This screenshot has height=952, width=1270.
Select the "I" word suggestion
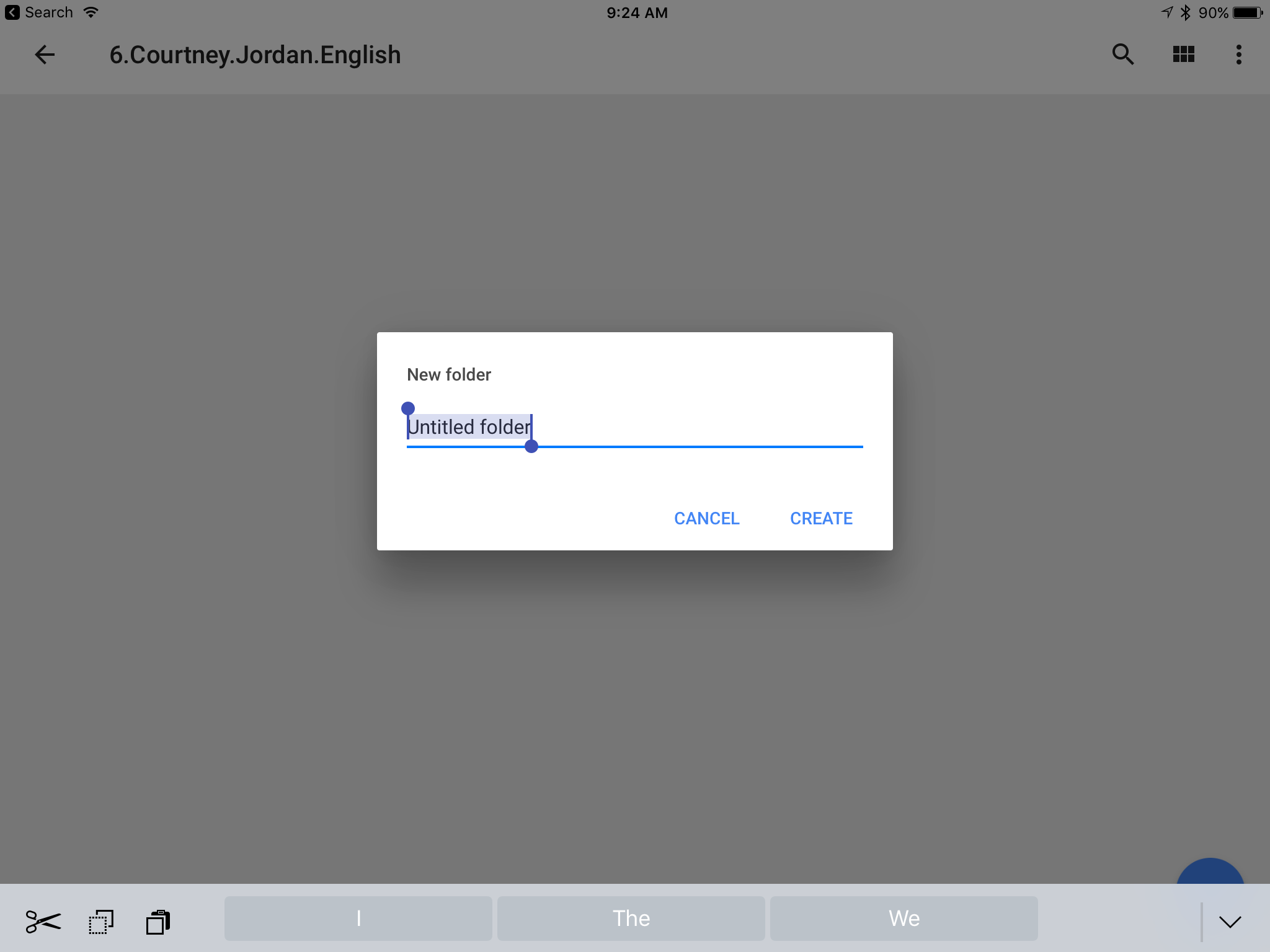pos(358,919)
